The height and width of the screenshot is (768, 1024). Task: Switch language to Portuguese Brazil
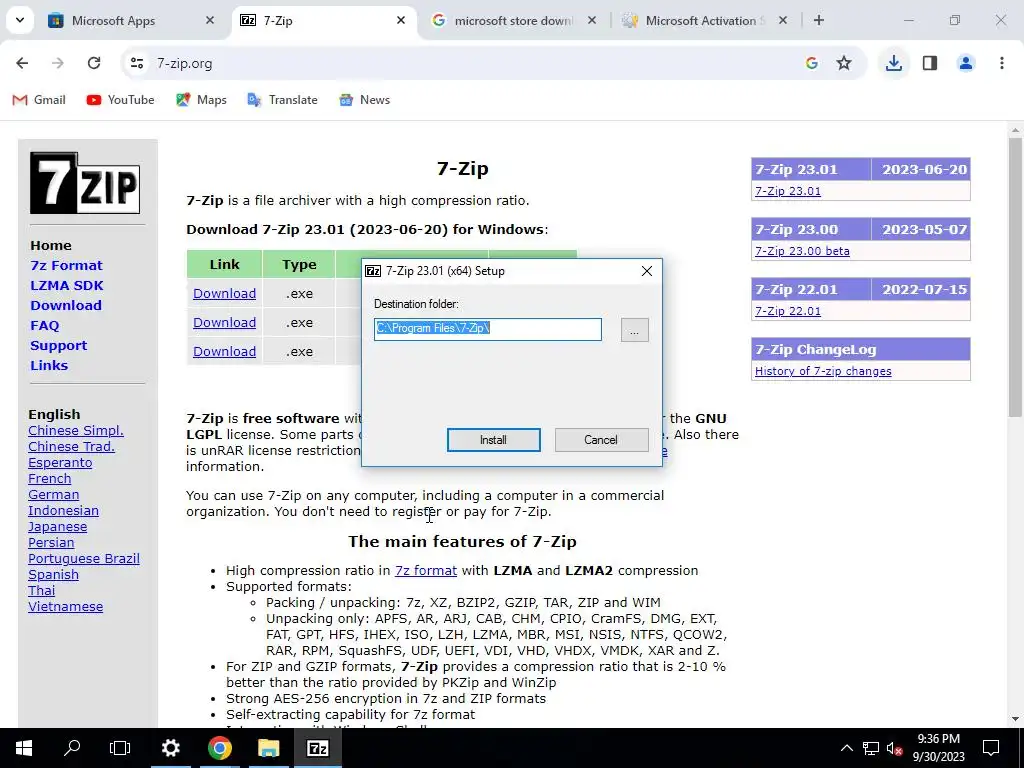click(84, 559)
